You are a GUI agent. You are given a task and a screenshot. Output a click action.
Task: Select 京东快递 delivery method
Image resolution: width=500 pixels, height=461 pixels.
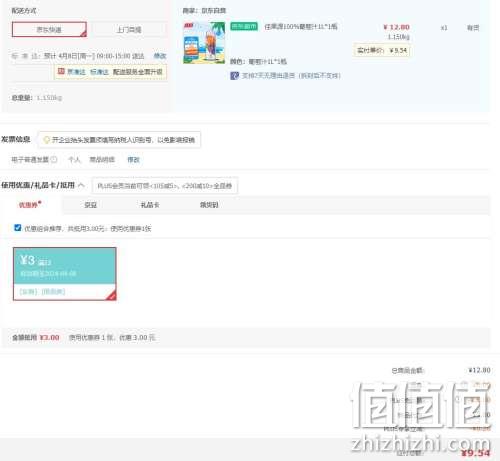click(49, 29)
